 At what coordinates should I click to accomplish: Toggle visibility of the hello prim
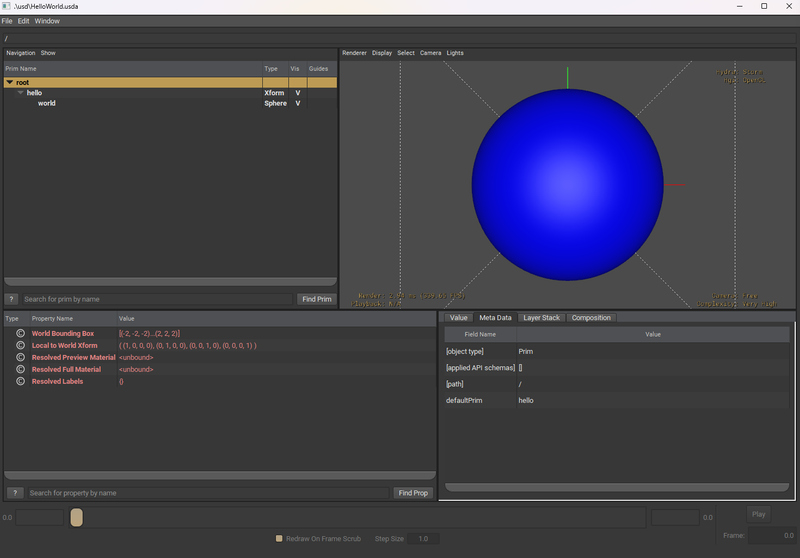pyautogui.click(x=297, y=92)
